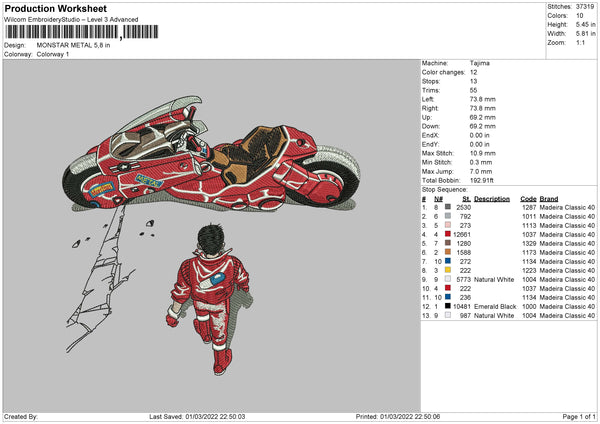Image resolution: width=600 pixels, height=424 pixels.
Task: Select the 'EndY:' label
Action: [x=430, y=144]
